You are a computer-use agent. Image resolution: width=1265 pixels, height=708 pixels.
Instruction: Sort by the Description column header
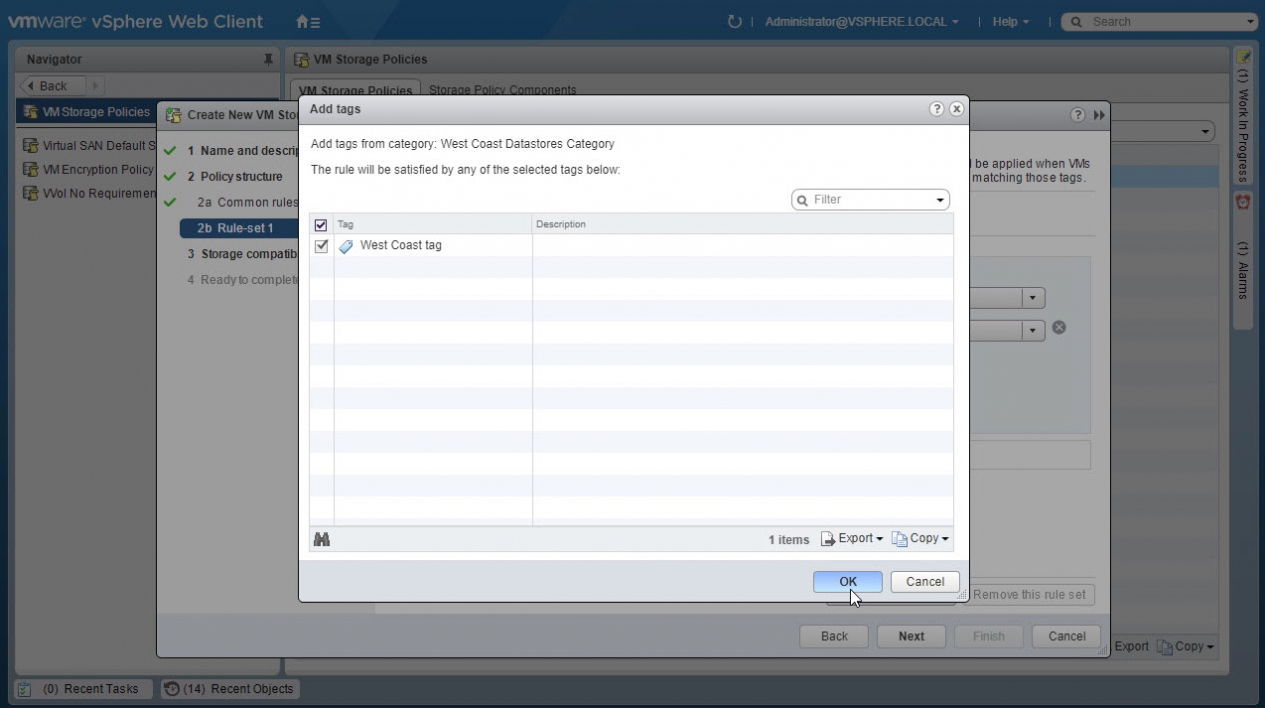point(742,224)
